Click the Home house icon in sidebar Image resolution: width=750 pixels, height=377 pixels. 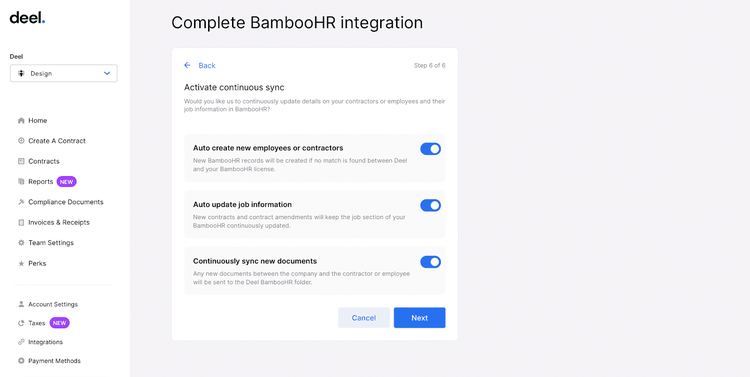point(21,121)
